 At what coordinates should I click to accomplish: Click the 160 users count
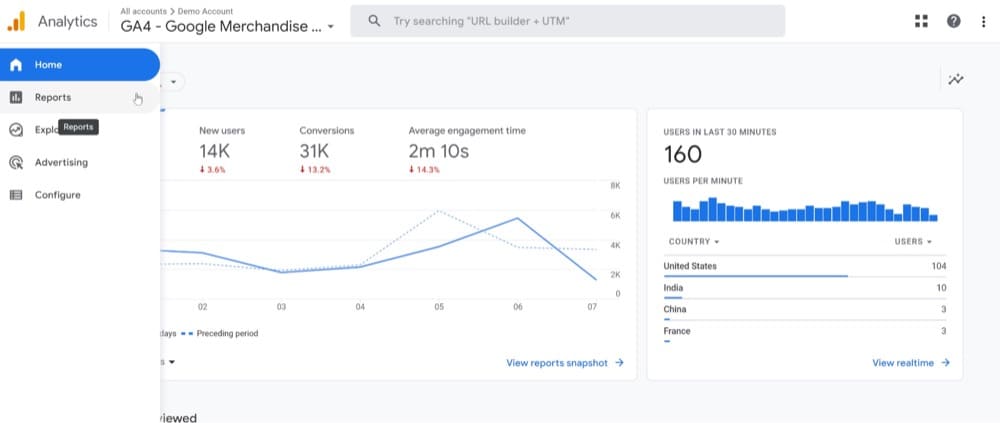[x=682, y=154]
